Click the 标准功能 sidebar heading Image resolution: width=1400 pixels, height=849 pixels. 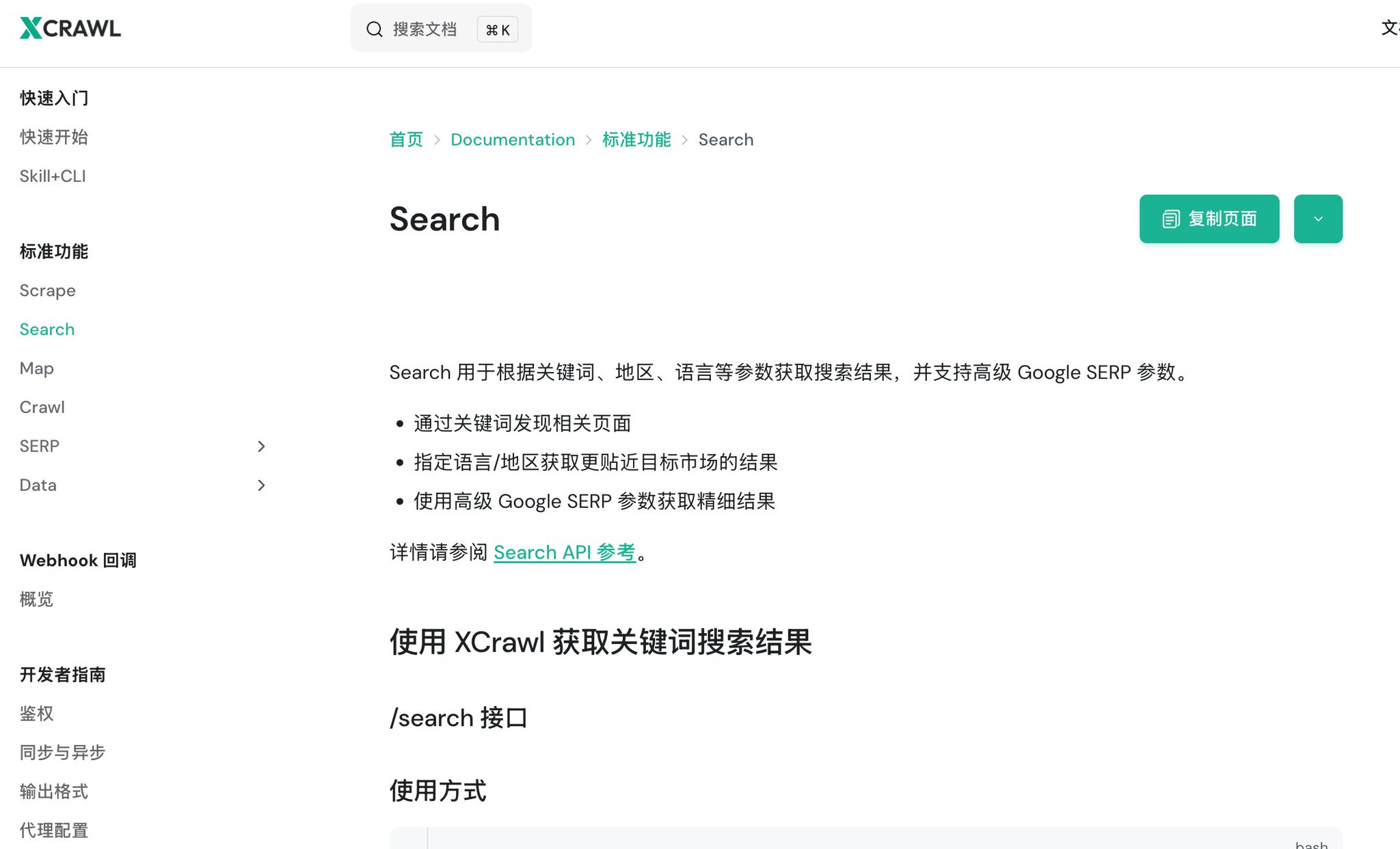[54, 252]
